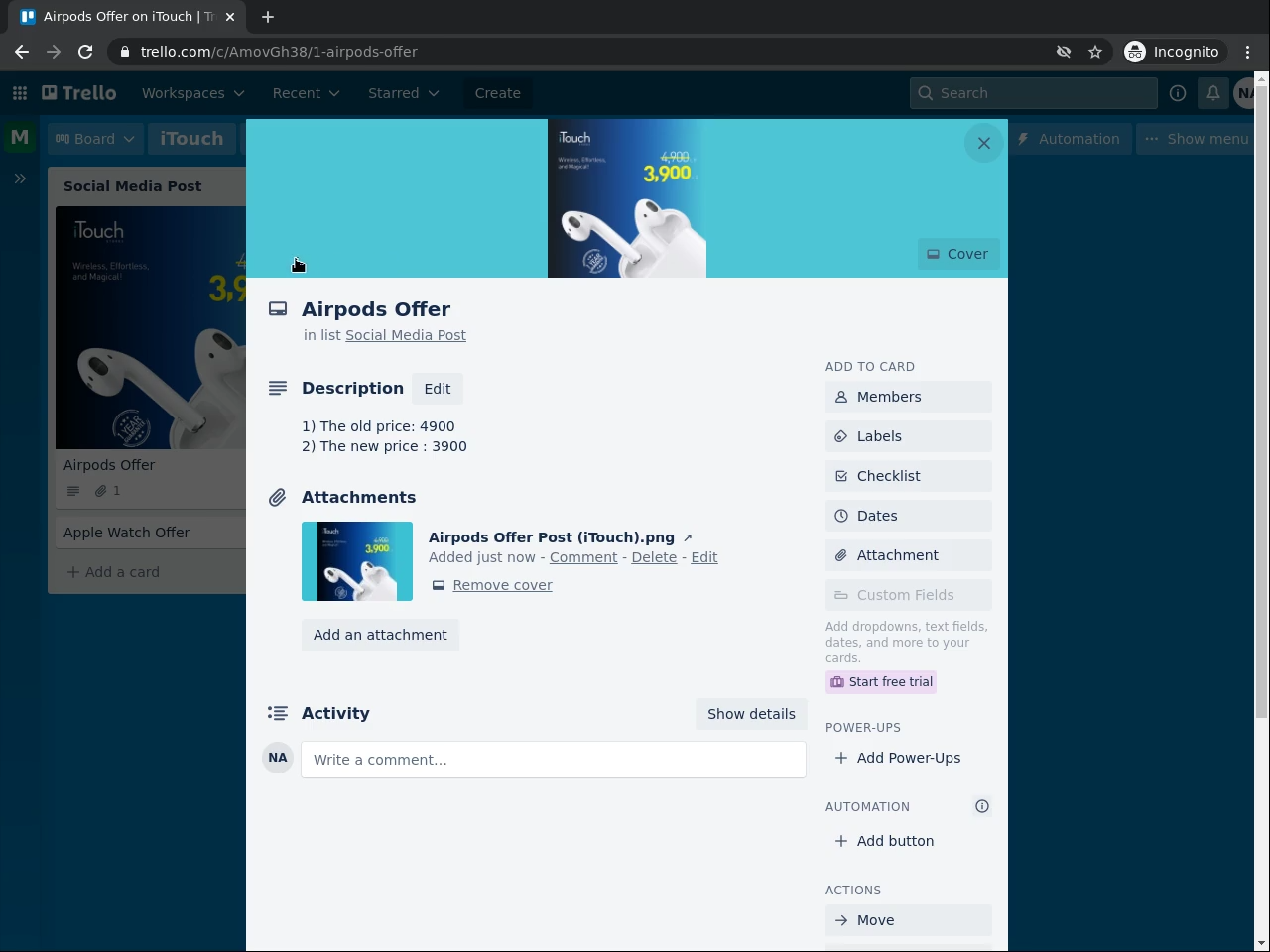
Task: Click Add an attachment button
Action: pos(380,635)
